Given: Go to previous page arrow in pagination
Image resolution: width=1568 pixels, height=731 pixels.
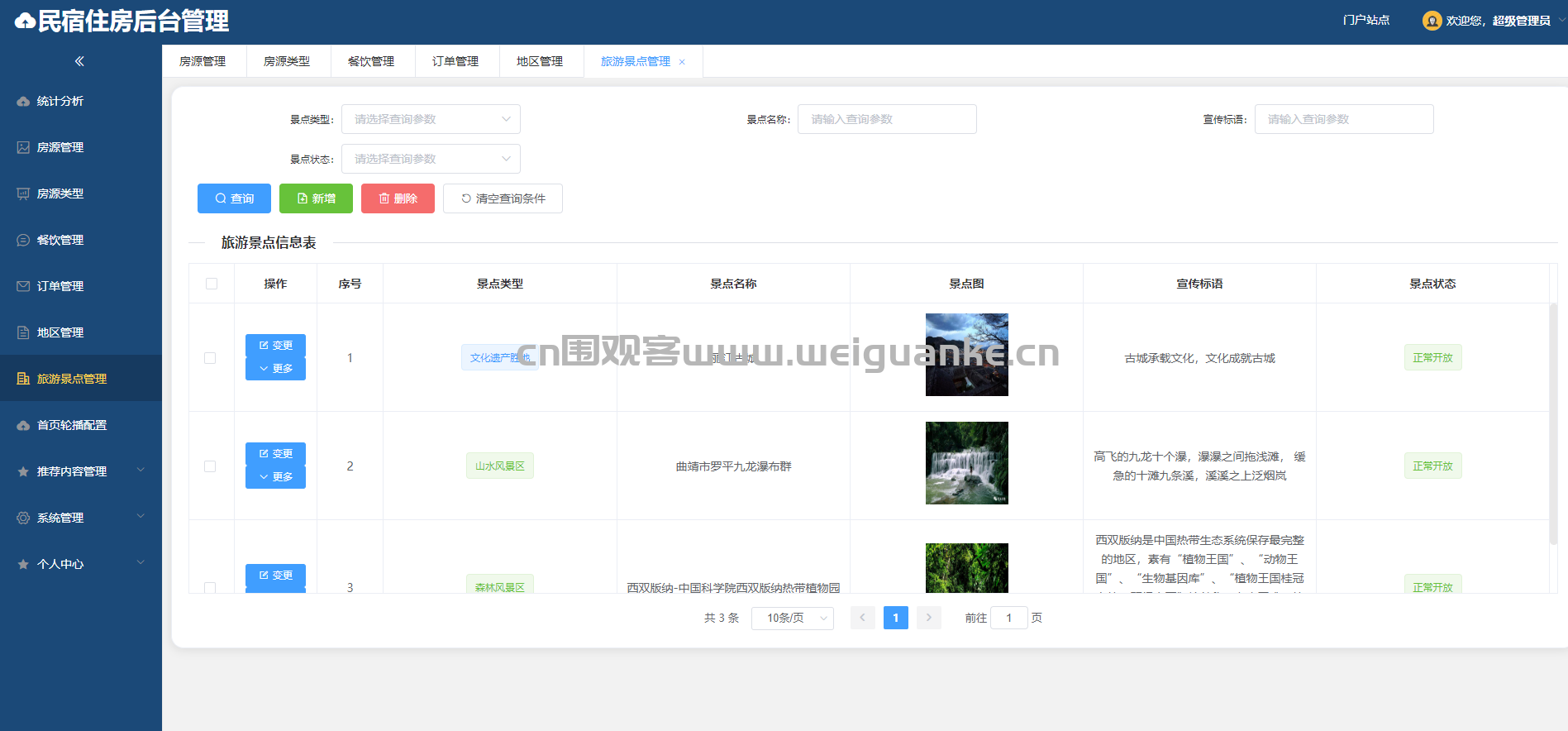Looking at the screenshot, I should pyautogui.click(x=863, y=618).
